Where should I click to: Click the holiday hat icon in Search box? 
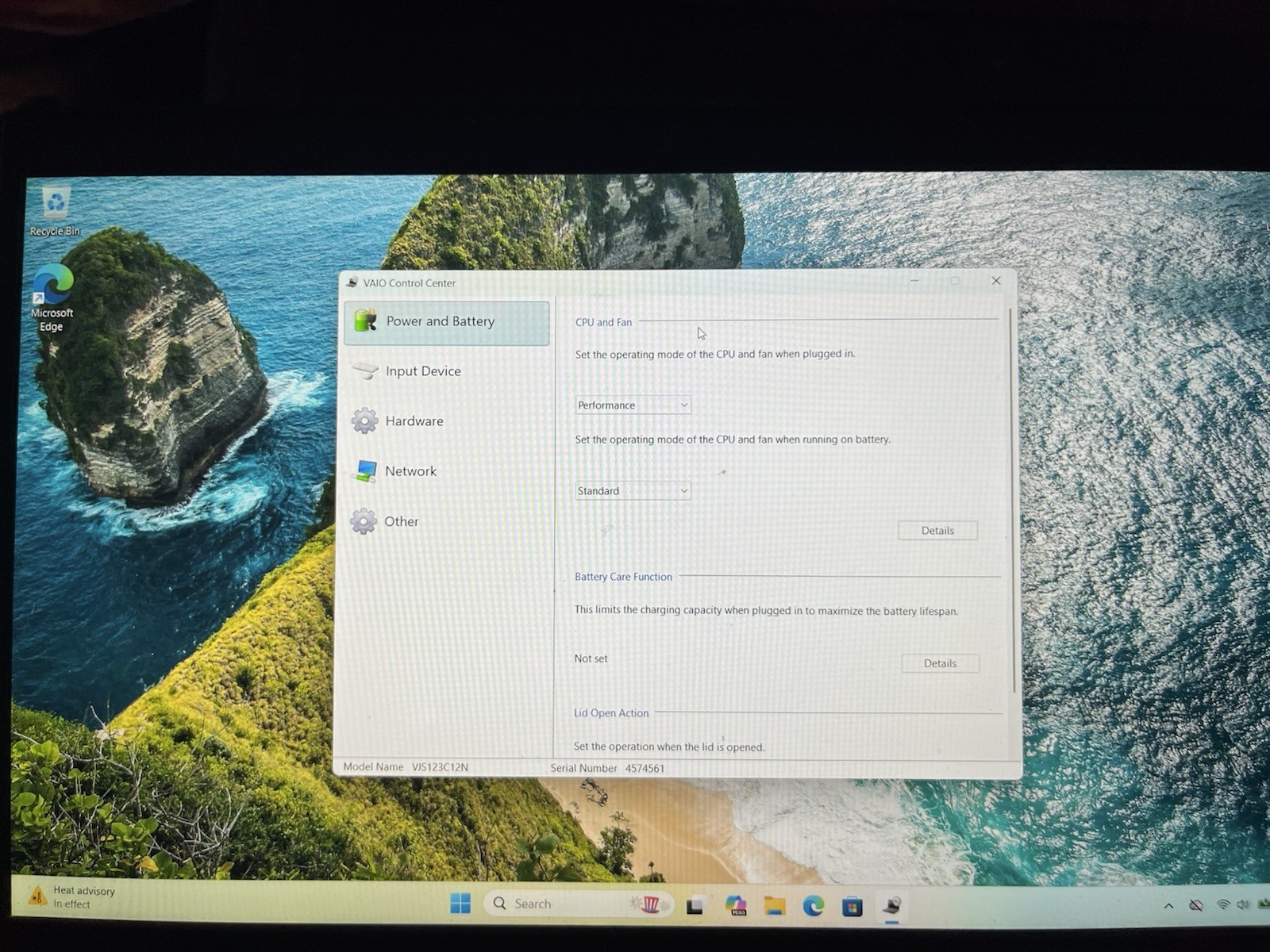tap(650, 904)
